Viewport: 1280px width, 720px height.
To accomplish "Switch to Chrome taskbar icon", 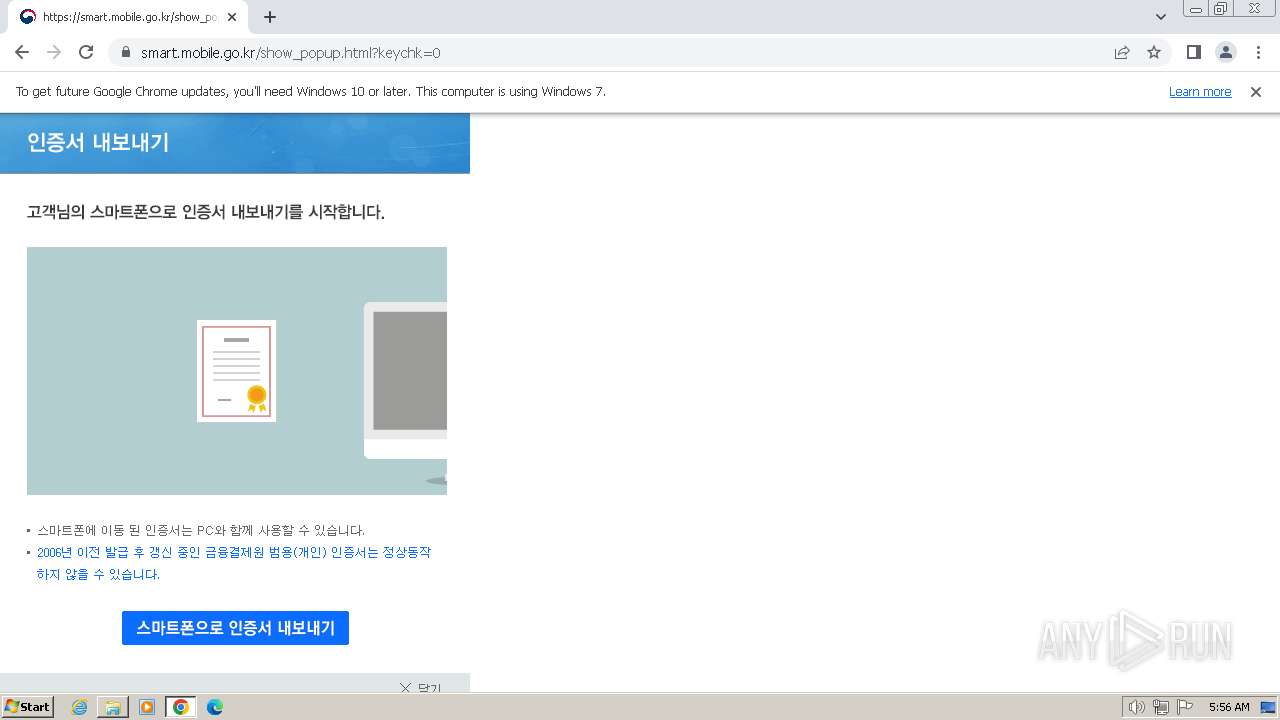I will point(181,707).
